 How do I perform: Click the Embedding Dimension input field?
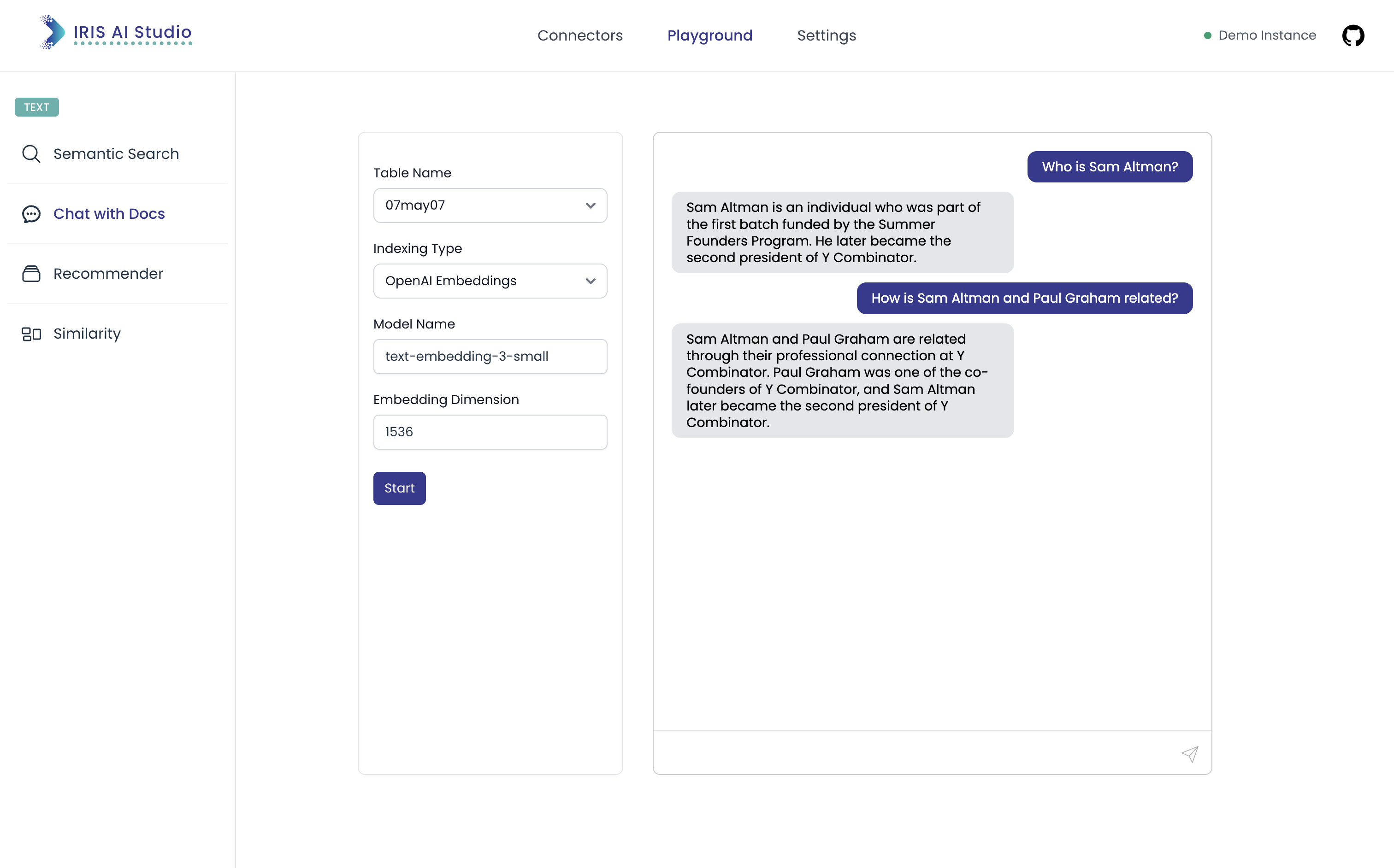click(x=490, y=432)
